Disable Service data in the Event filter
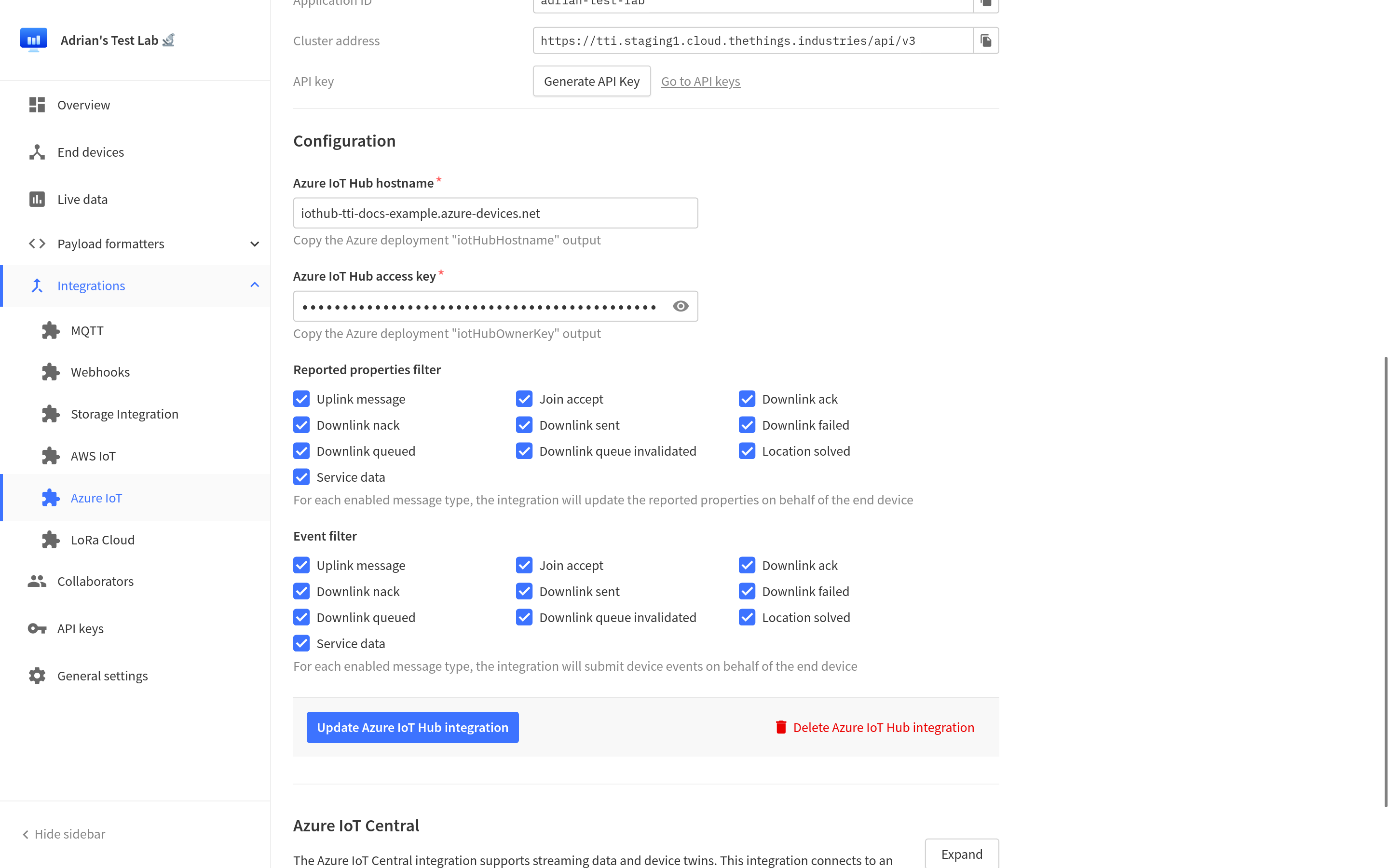The image size is (1389, 868). pyautogui.click(x=301, y=643)
